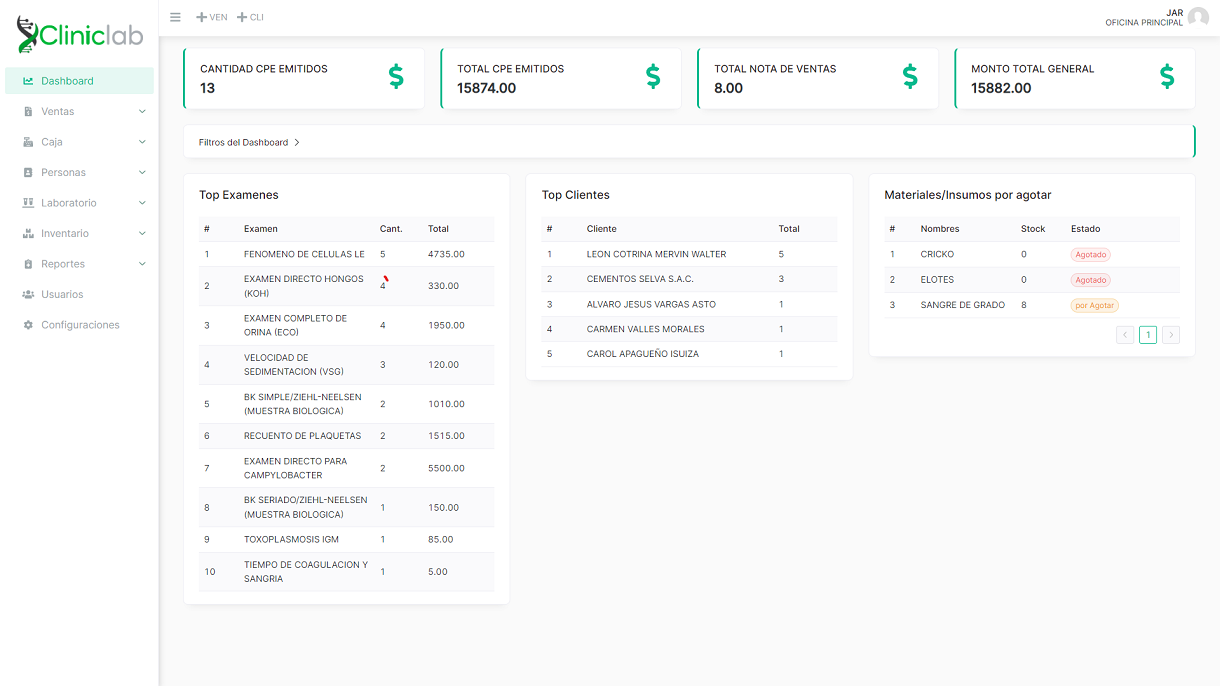Click the Cliniclab logo

coord(80,36)
